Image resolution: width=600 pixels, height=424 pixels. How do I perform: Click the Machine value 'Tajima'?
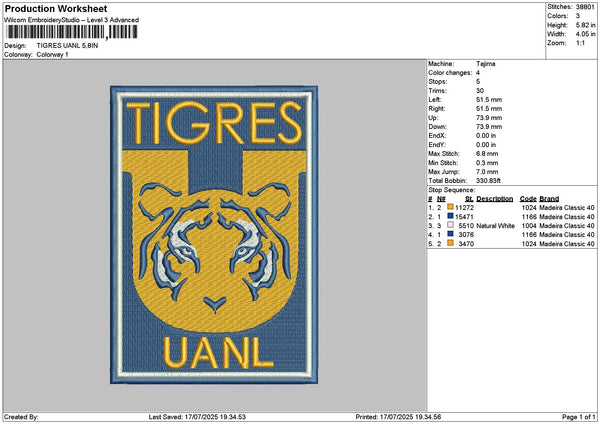coord(486,64)
